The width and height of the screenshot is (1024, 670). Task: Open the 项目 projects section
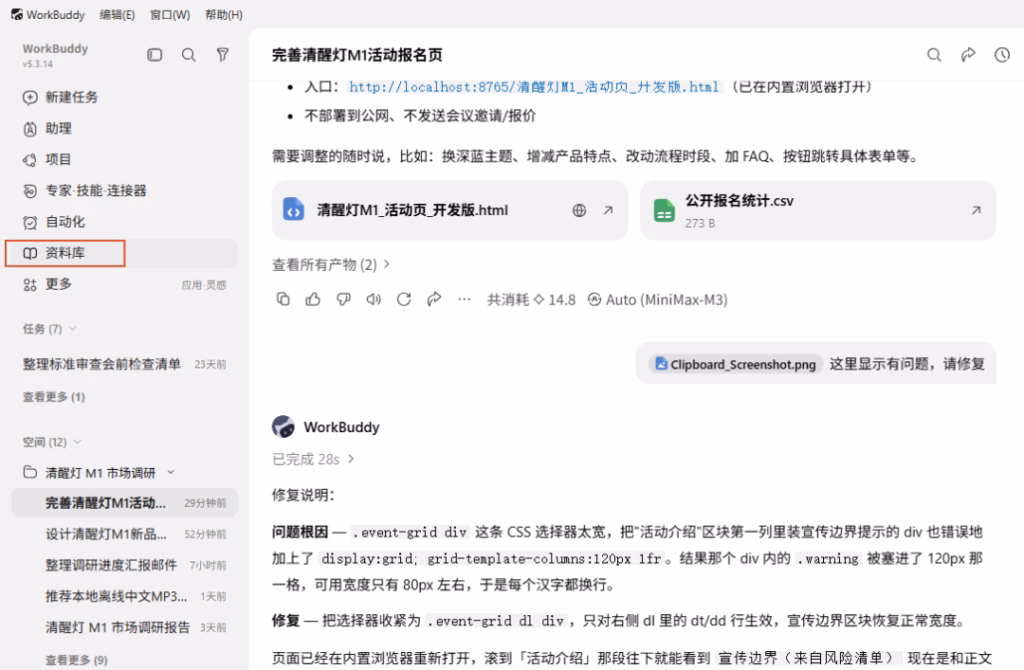(x=47, y=159)
